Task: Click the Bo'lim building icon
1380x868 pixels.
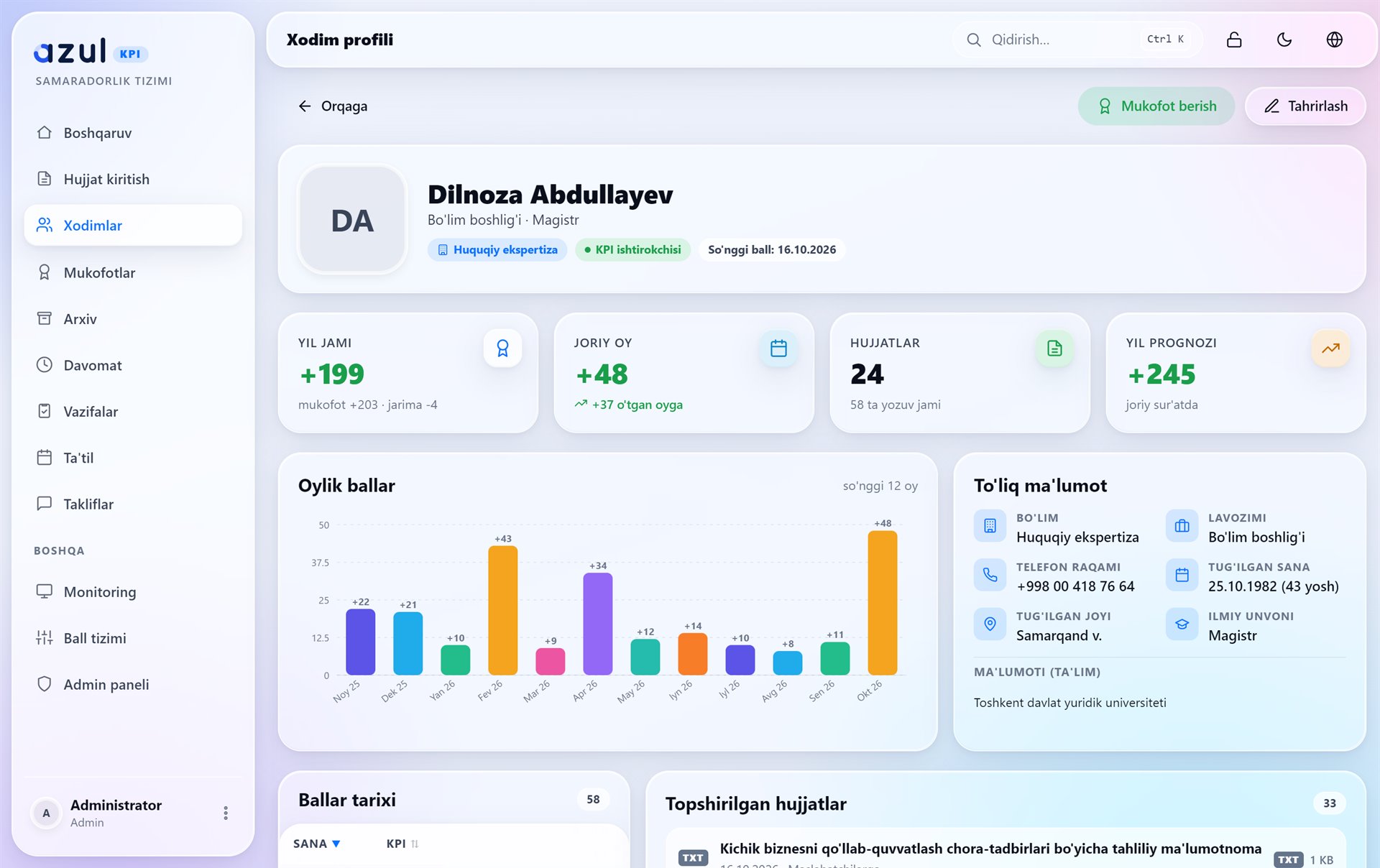Action: coord(990,526)
